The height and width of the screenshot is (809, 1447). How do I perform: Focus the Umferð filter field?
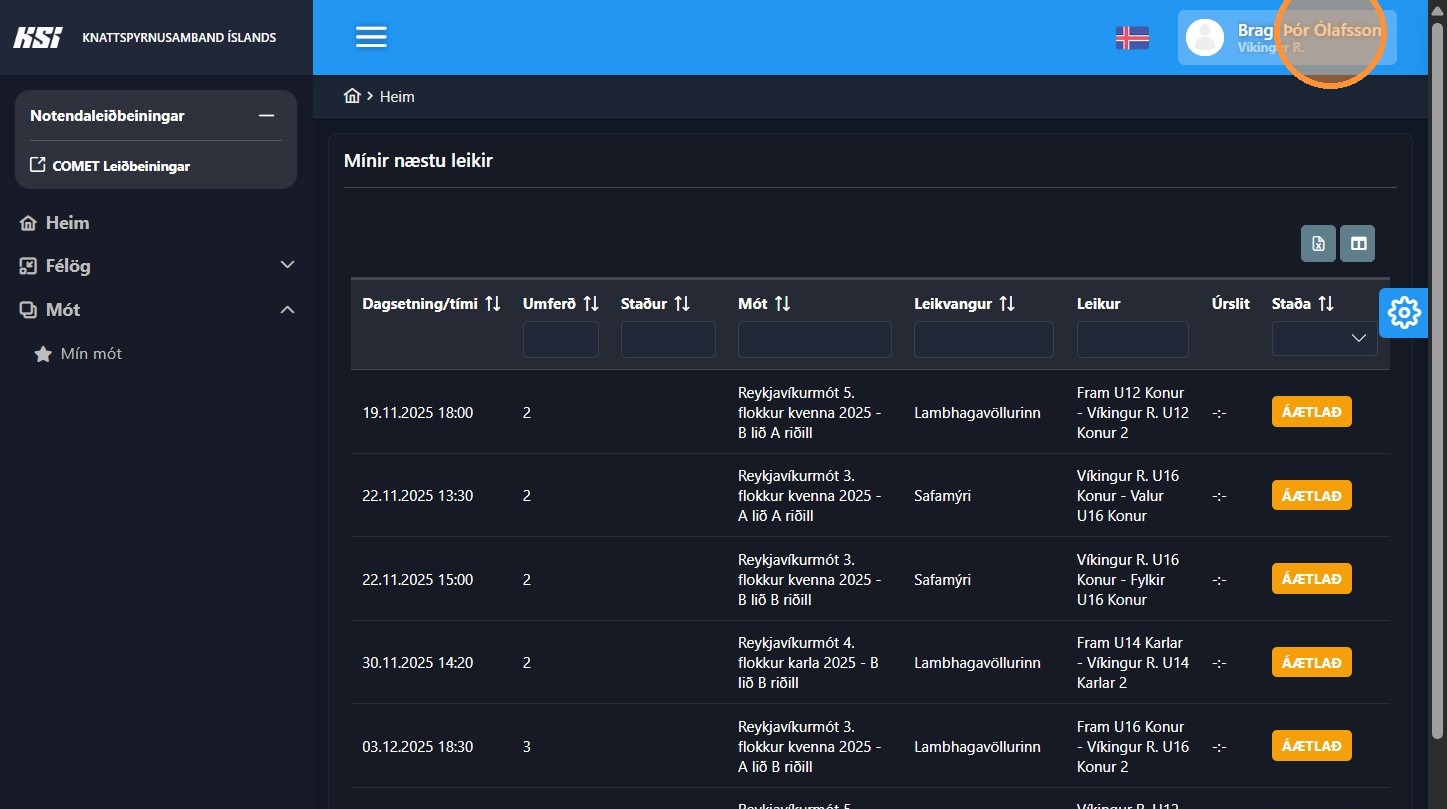click(561, 339)
